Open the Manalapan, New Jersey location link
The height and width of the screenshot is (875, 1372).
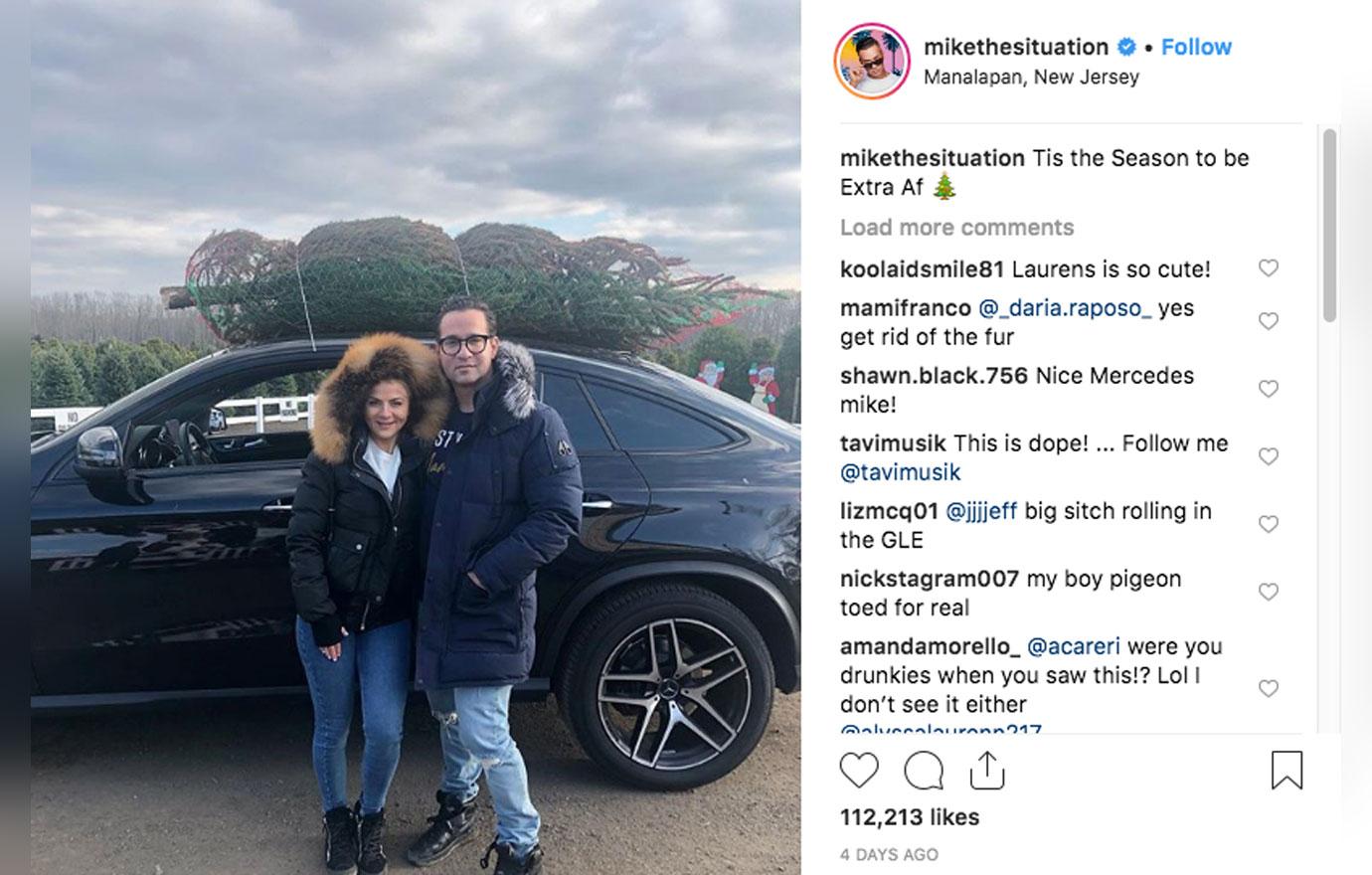pos(1031,77)
